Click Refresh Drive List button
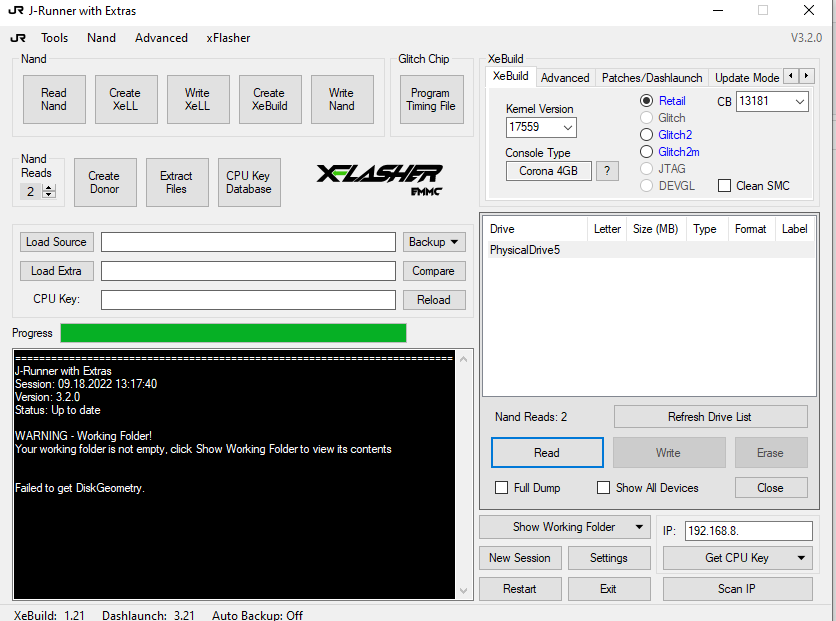The image size is (836, 621). click(710, 417)
